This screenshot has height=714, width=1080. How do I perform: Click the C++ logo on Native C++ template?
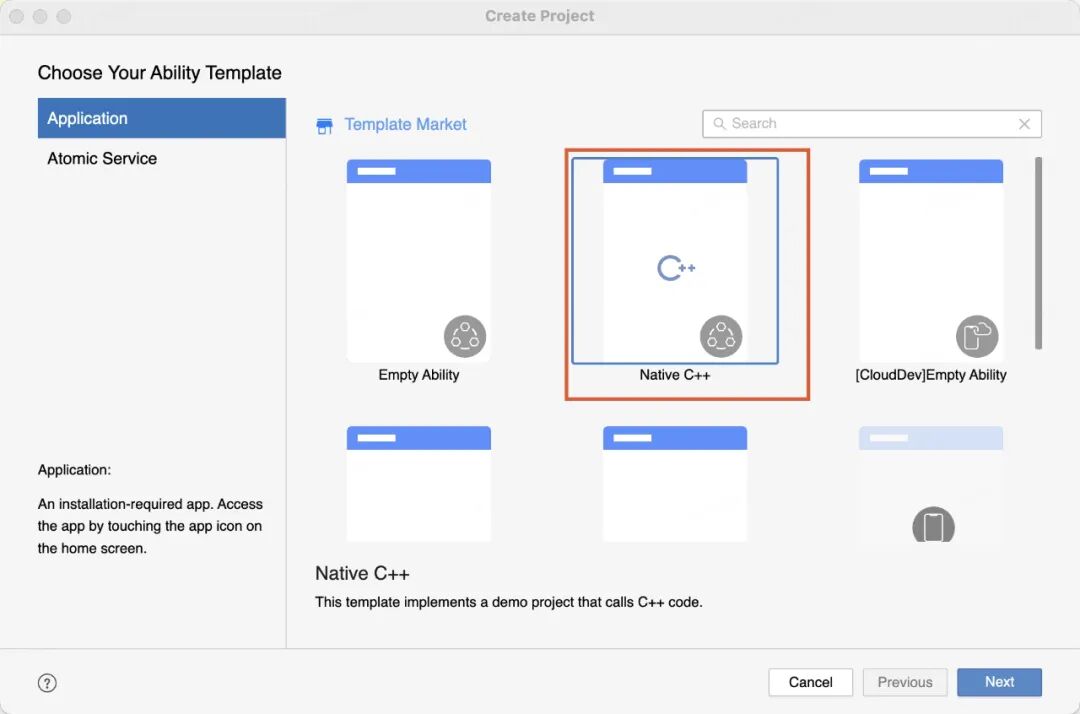[676, 268]
